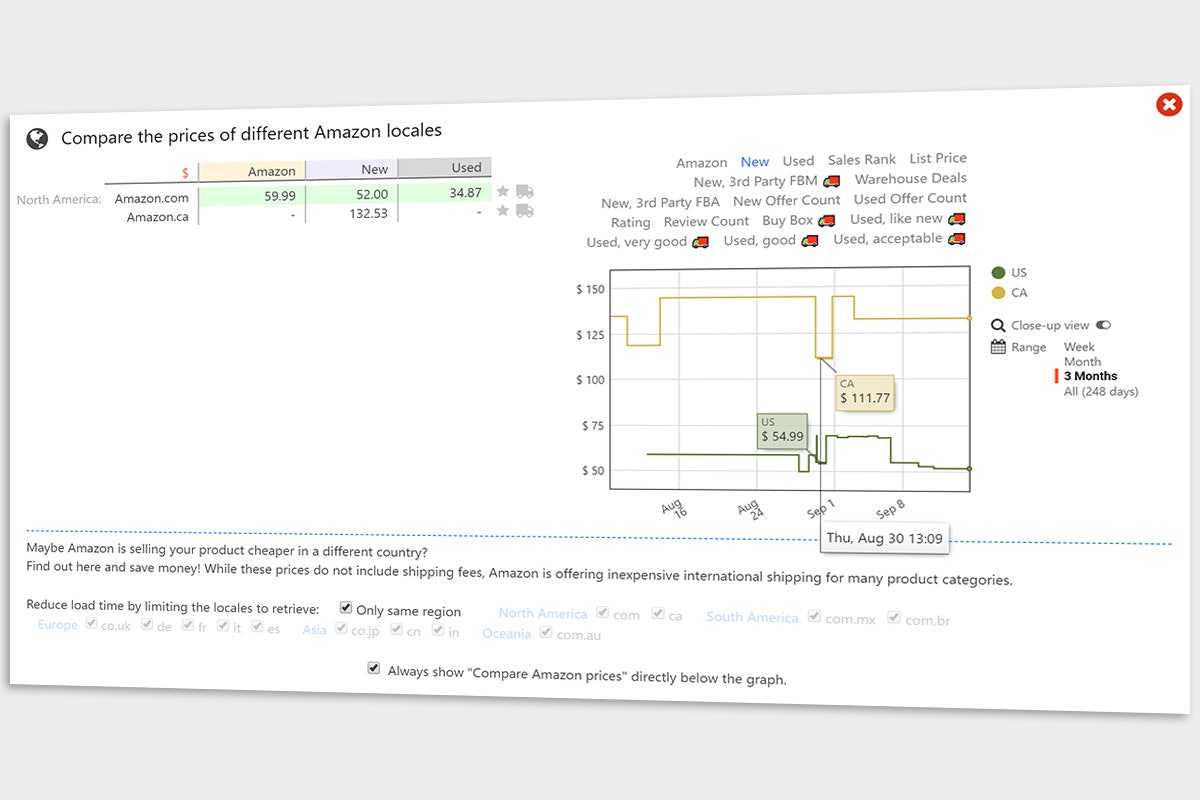Viewport: 1200px width, 800px height.
Task: Toggle the Only same region checkbox
Action: (x=346, y=608)
